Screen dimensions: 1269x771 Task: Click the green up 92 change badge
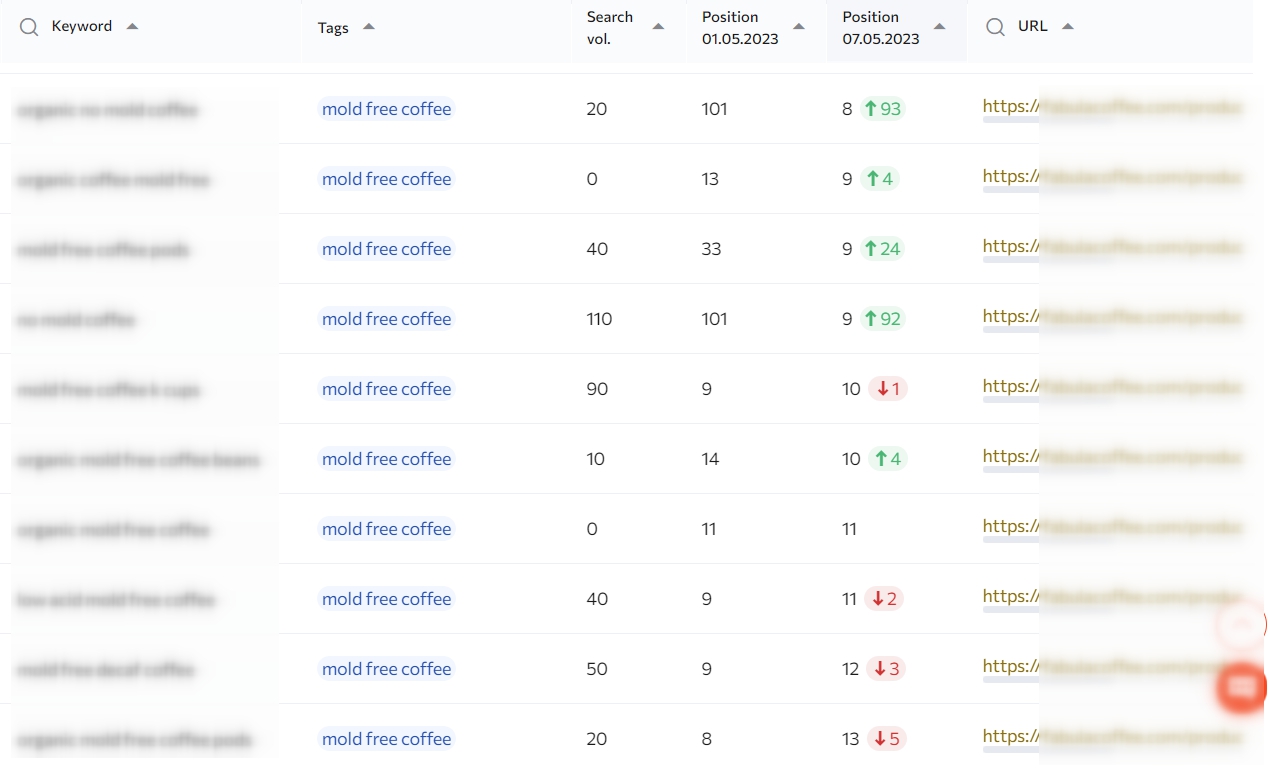point(882,319)
